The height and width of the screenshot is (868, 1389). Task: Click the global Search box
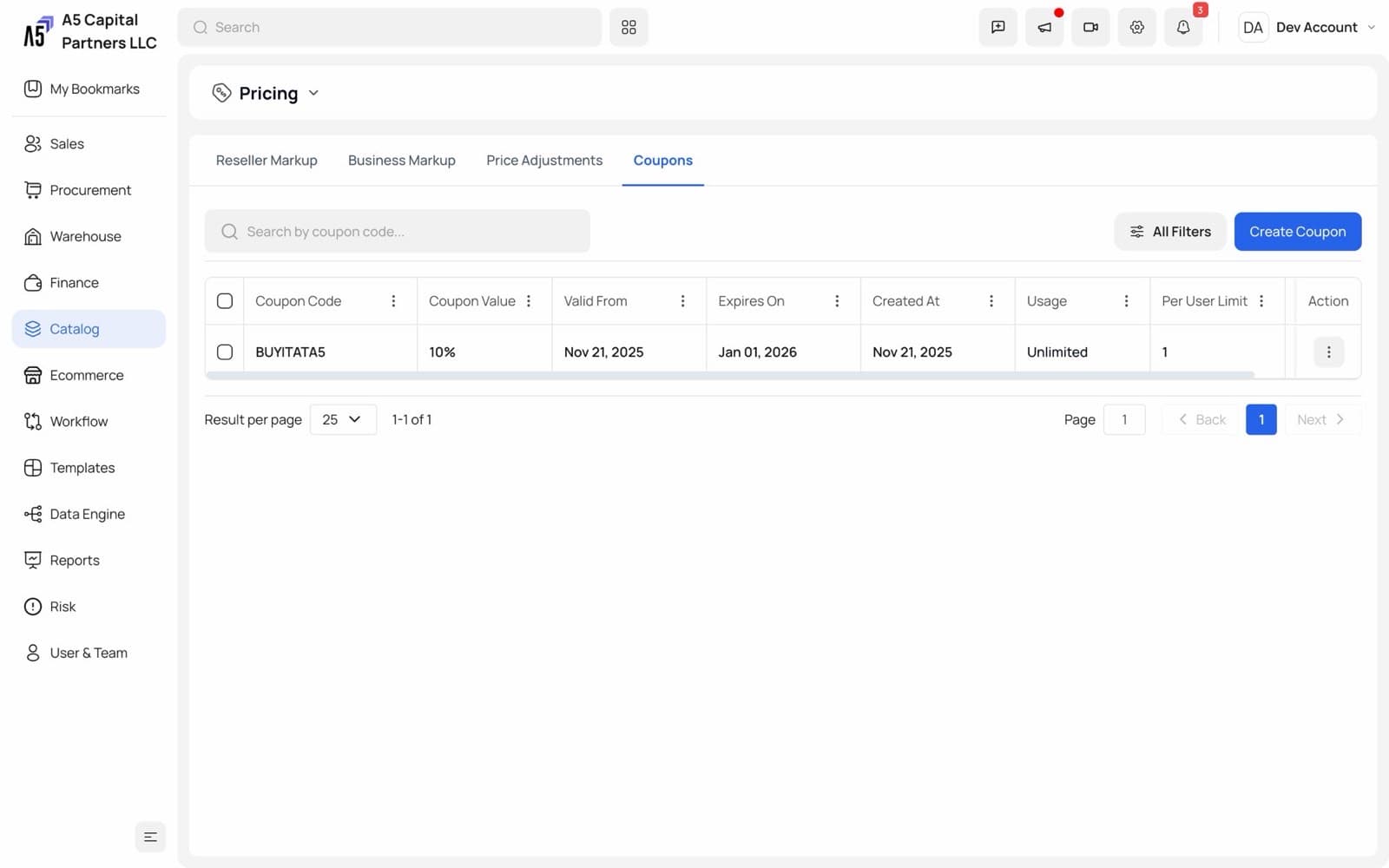tap(390, 27)
